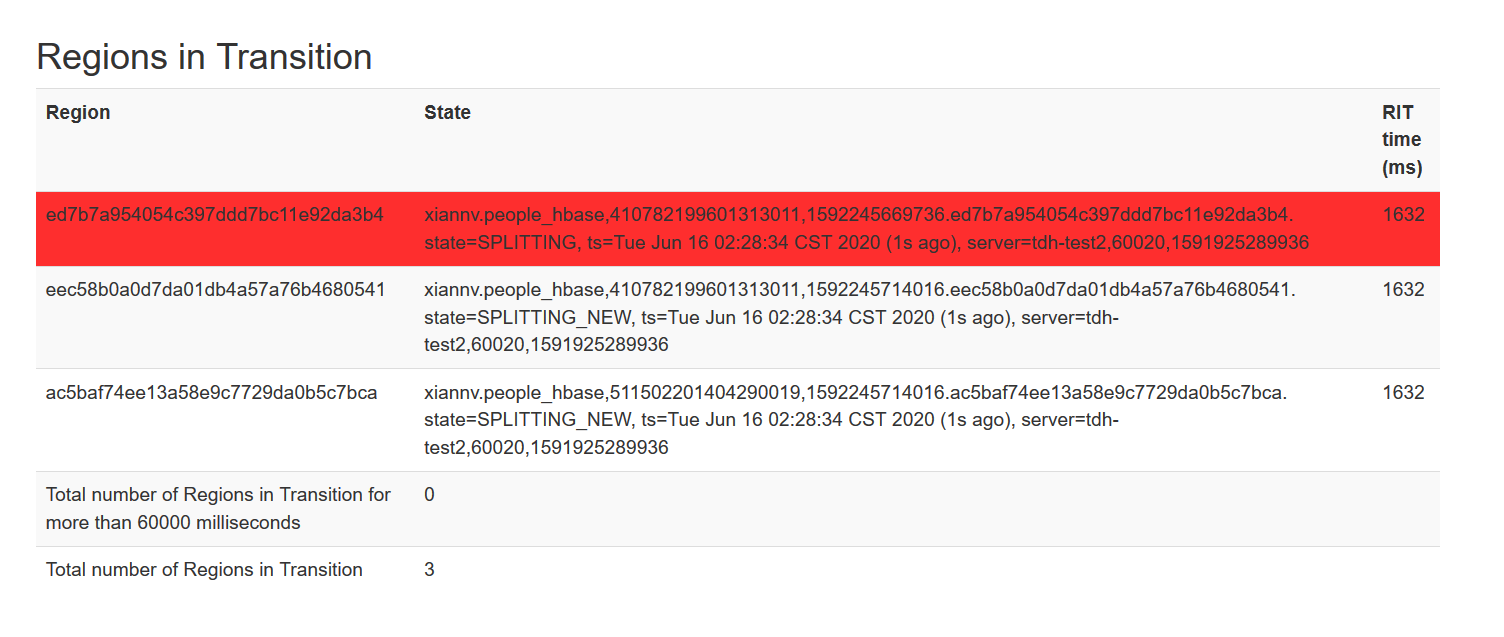1504x637 pixels.
Task: Click the value 0 for regions over 60000 ms
Action: pos(429,494)
